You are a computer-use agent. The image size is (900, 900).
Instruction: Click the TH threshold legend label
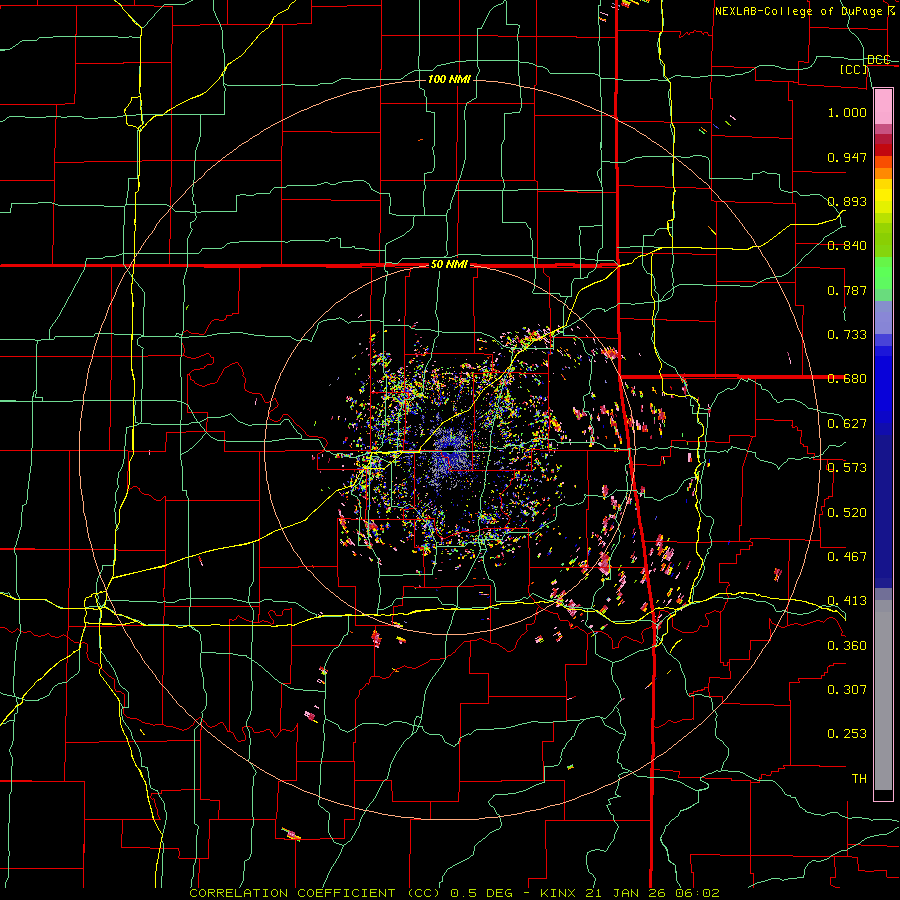click(x=859, y=778)
